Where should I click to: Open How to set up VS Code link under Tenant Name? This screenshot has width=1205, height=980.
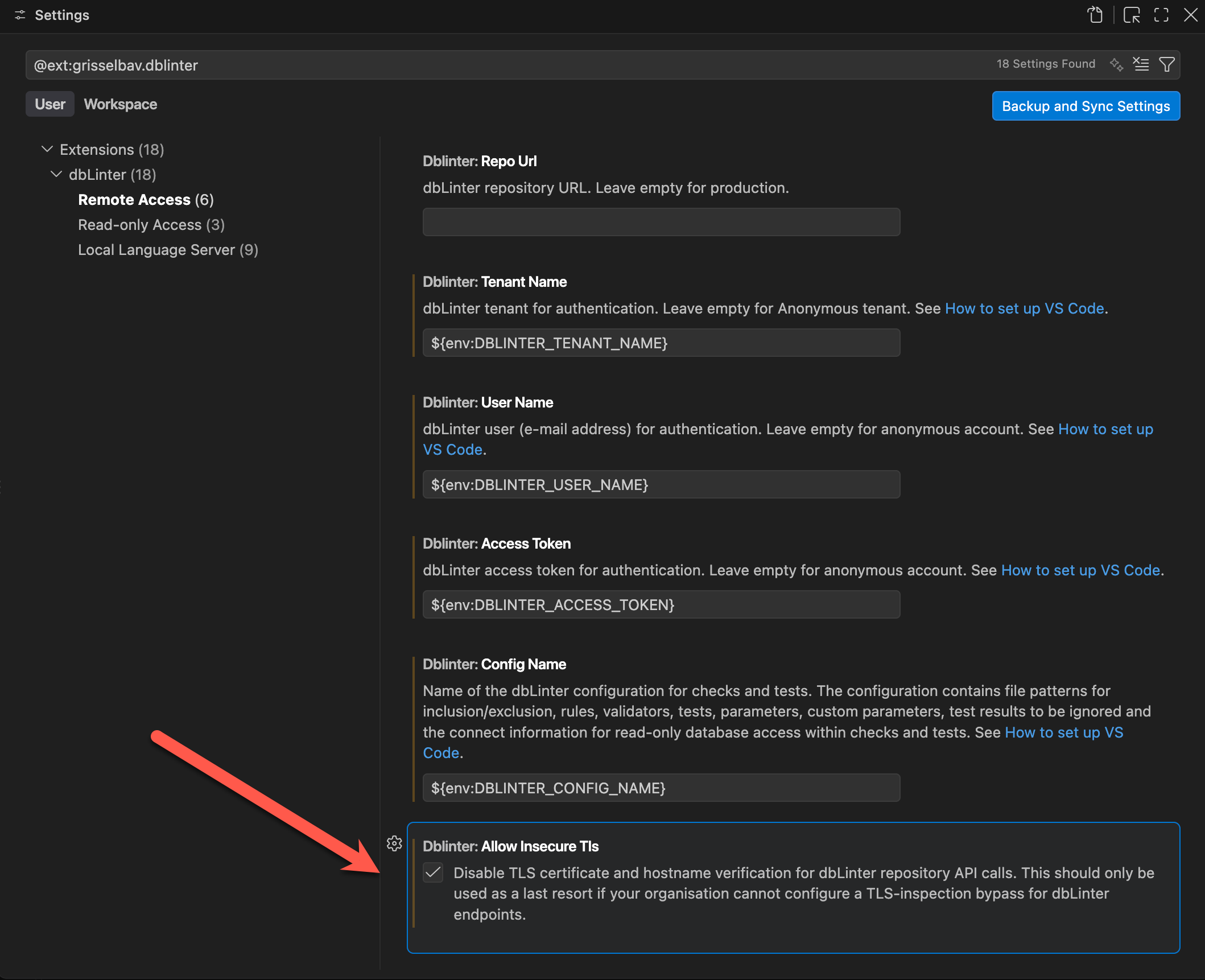1024,308
